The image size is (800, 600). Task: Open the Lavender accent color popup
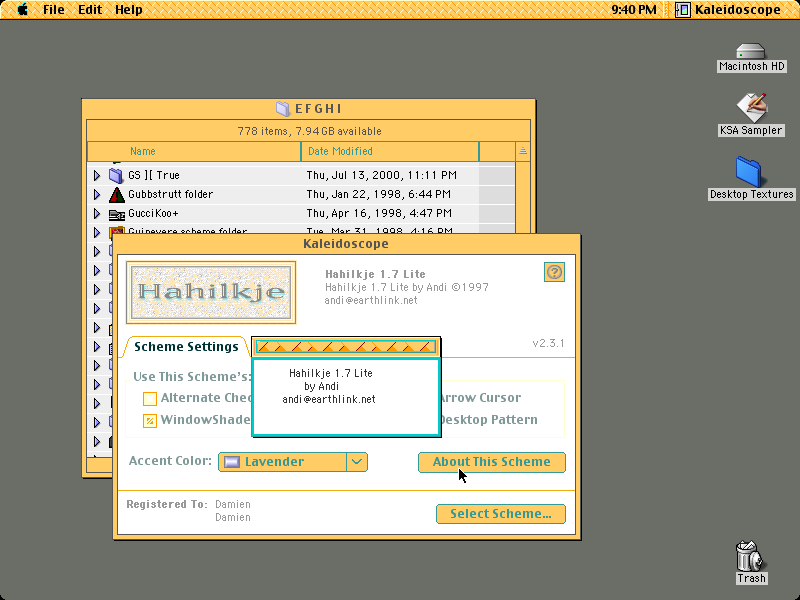293,462
